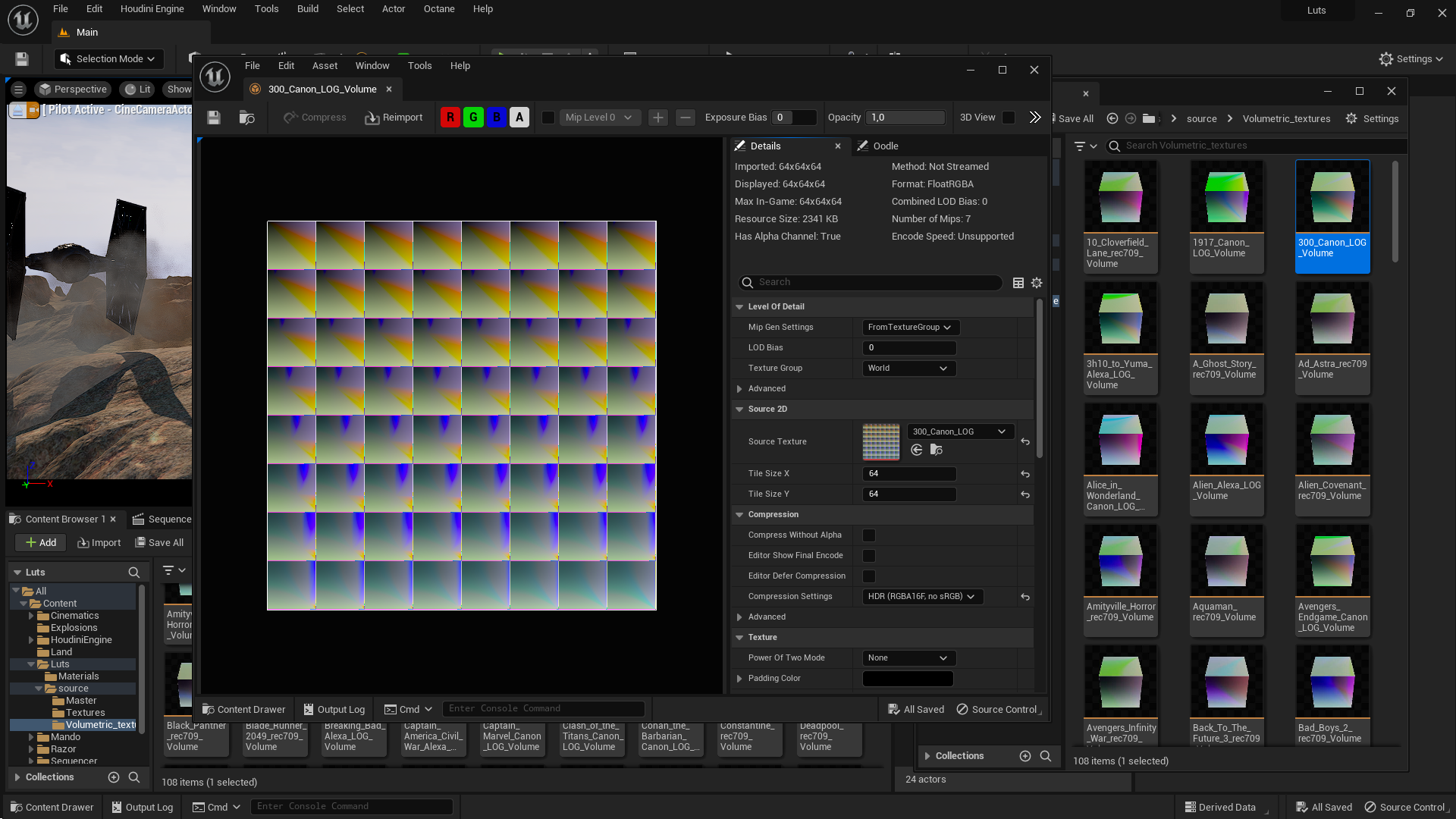Select the Aquaman_rec709_Volume thumbnail
The image size is (1456, 819).
pyautogui.click(x=1226, y=581)
